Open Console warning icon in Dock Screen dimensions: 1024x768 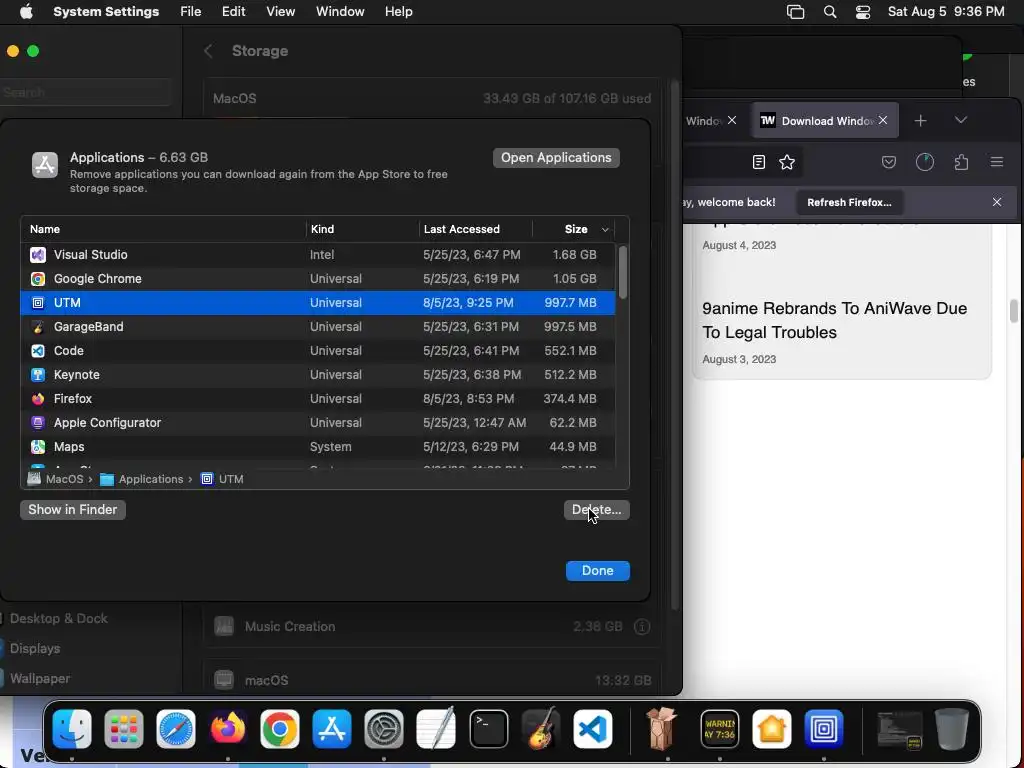(720, 728)
